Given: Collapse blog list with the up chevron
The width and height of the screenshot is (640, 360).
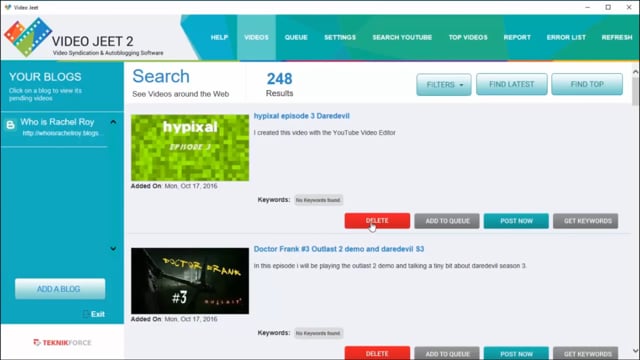Looking at the screenshot, I should (113, 122).
